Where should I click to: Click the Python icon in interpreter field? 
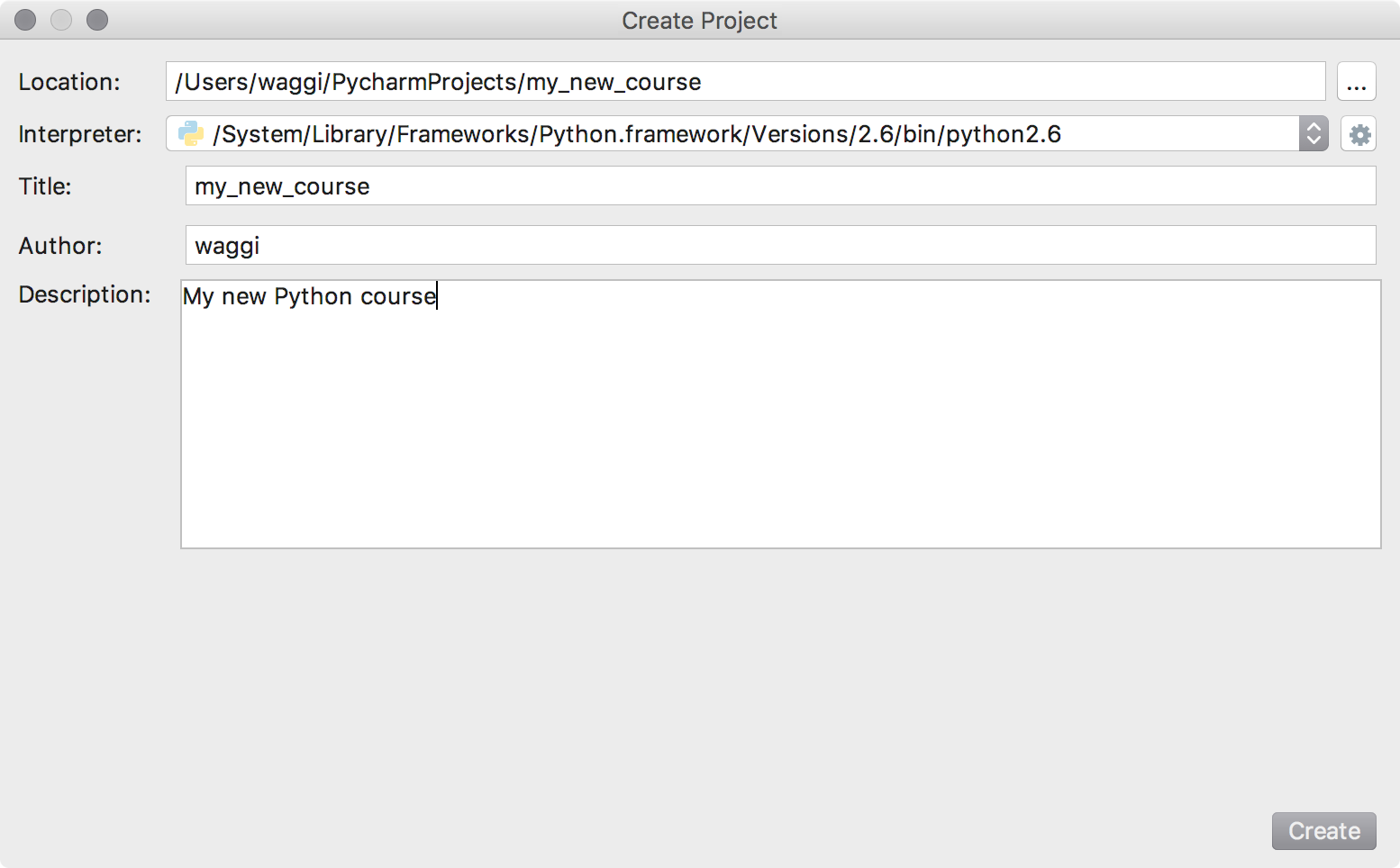[x=191, y=133]
